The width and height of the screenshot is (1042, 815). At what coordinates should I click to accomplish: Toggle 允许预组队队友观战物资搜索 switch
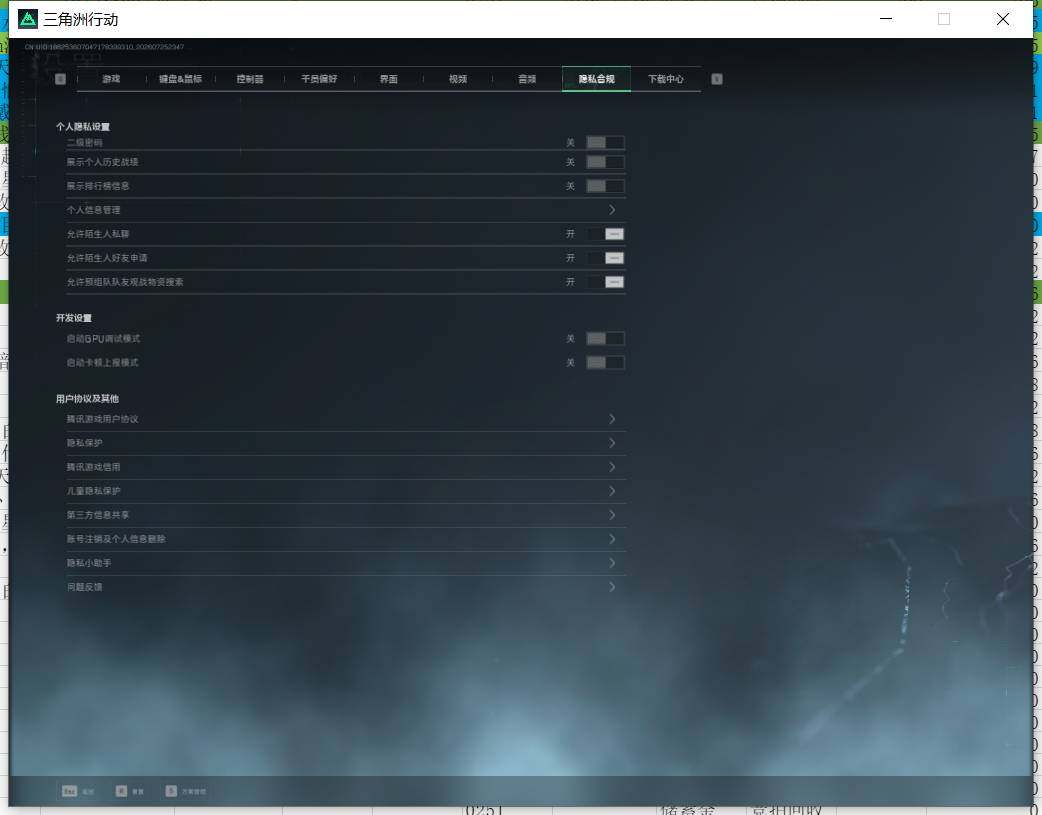pos(605,282)
